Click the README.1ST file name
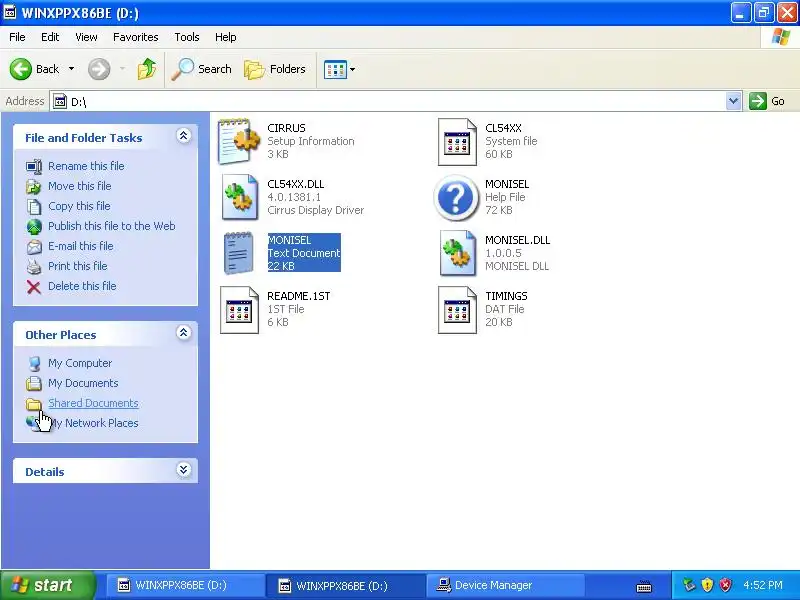The width and height of the screenshot is (800, 600). (x=298, y=296)
